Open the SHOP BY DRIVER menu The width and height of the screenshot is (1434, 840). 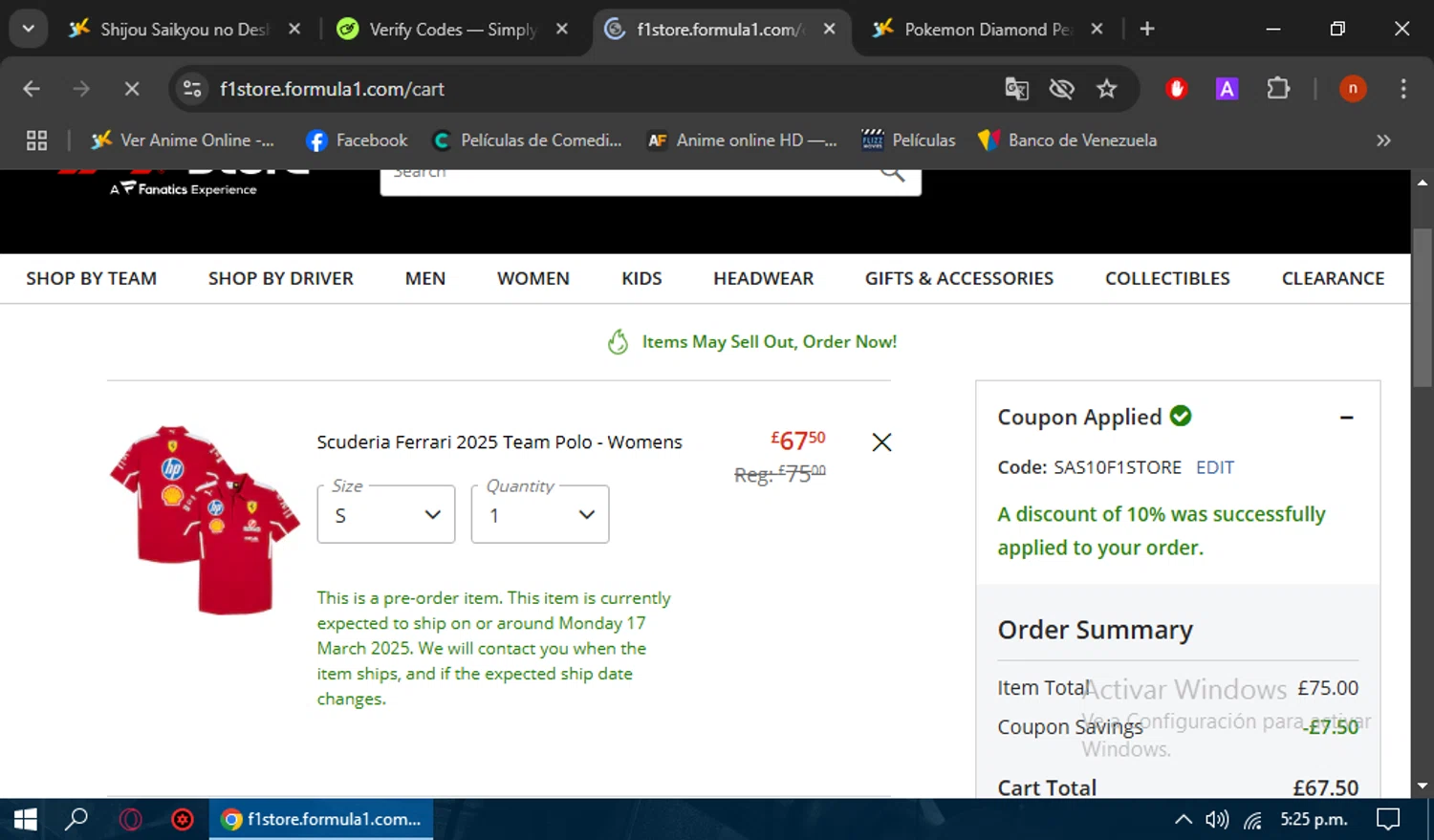281,278
